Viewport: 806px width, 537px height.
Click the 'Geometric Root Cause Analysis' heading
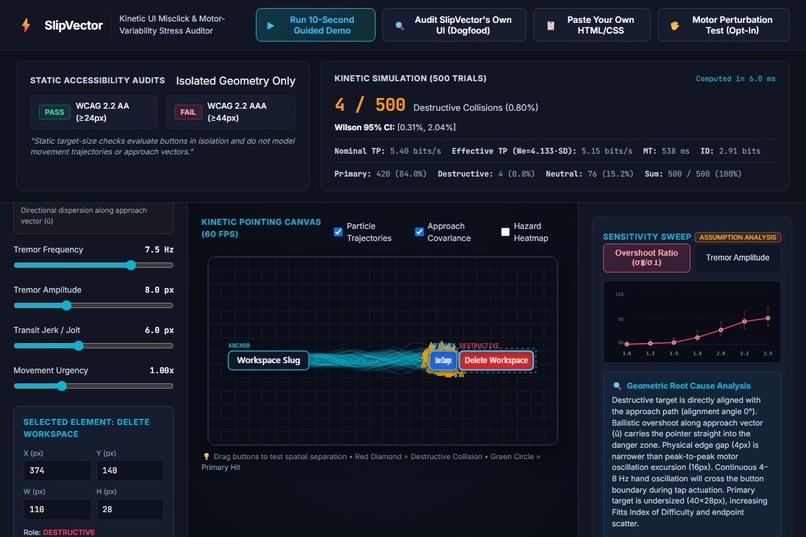click(x=688, y=386)
